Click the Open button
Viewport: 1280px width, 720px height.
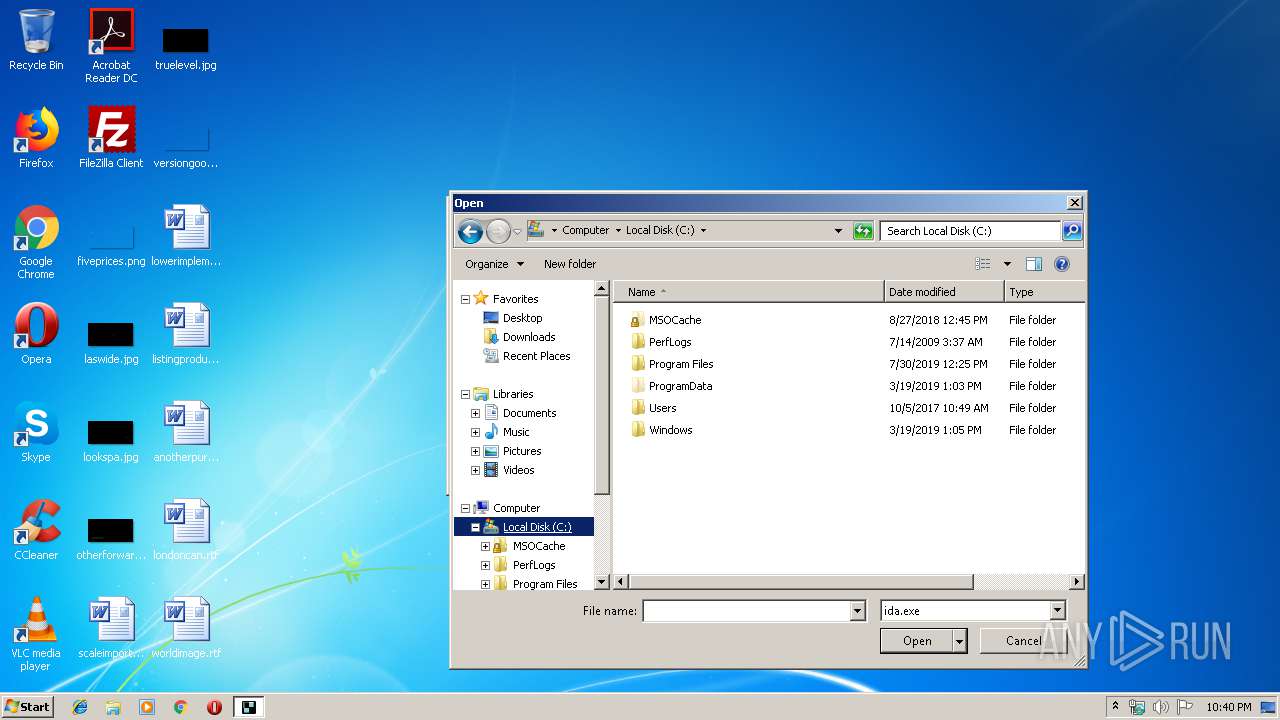(917, 641)
